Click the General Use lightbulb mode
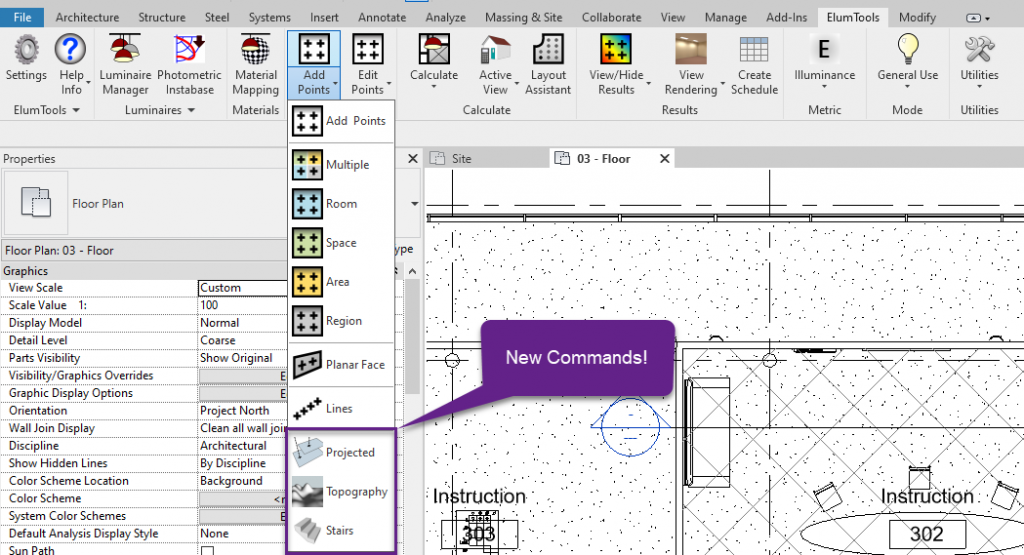Image resolution: width=1024 pixels, height=555 pixels. (908, 50)
